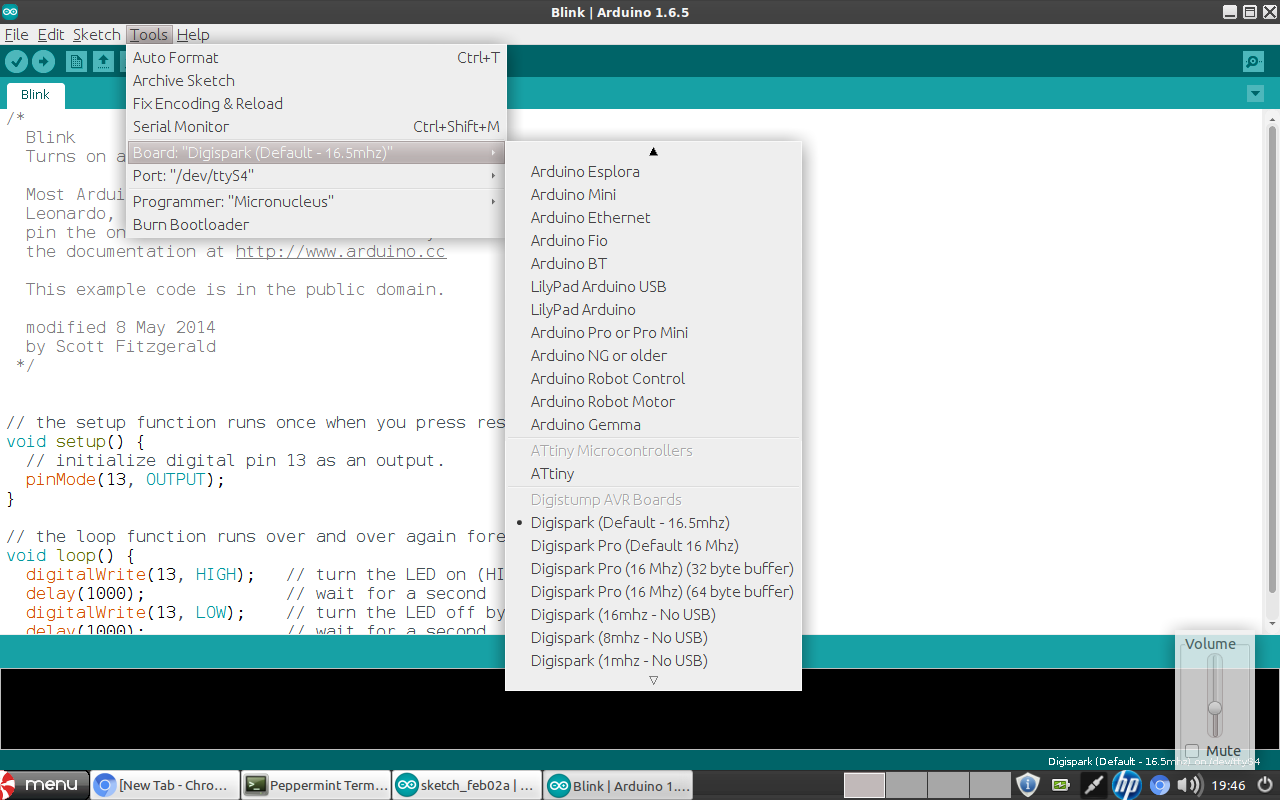
Task: Choose Auto Format from Tools menu
Action: point(316,57)
